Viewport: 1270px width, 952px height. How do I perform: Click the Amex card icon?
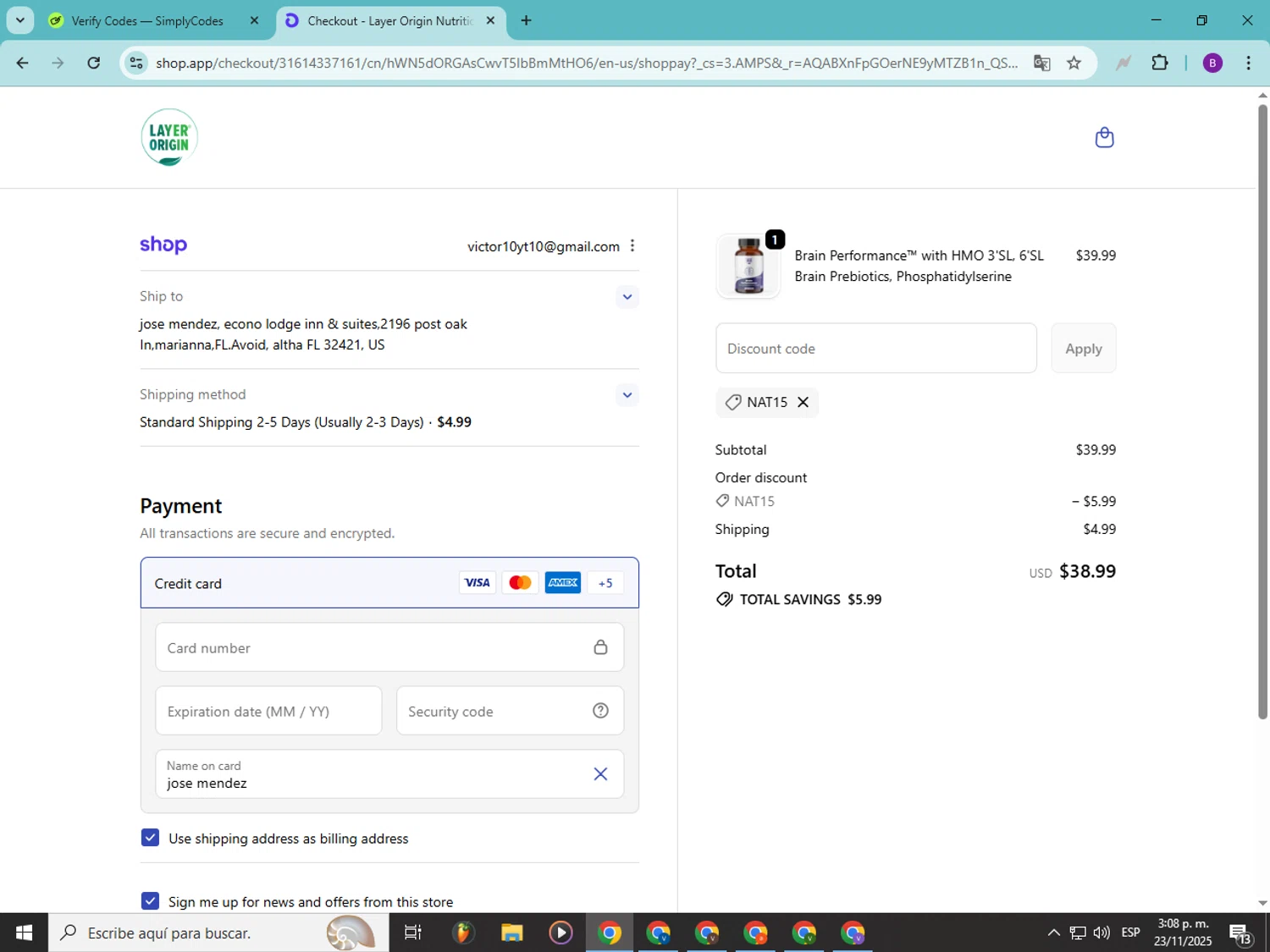[x=563, y=582]
